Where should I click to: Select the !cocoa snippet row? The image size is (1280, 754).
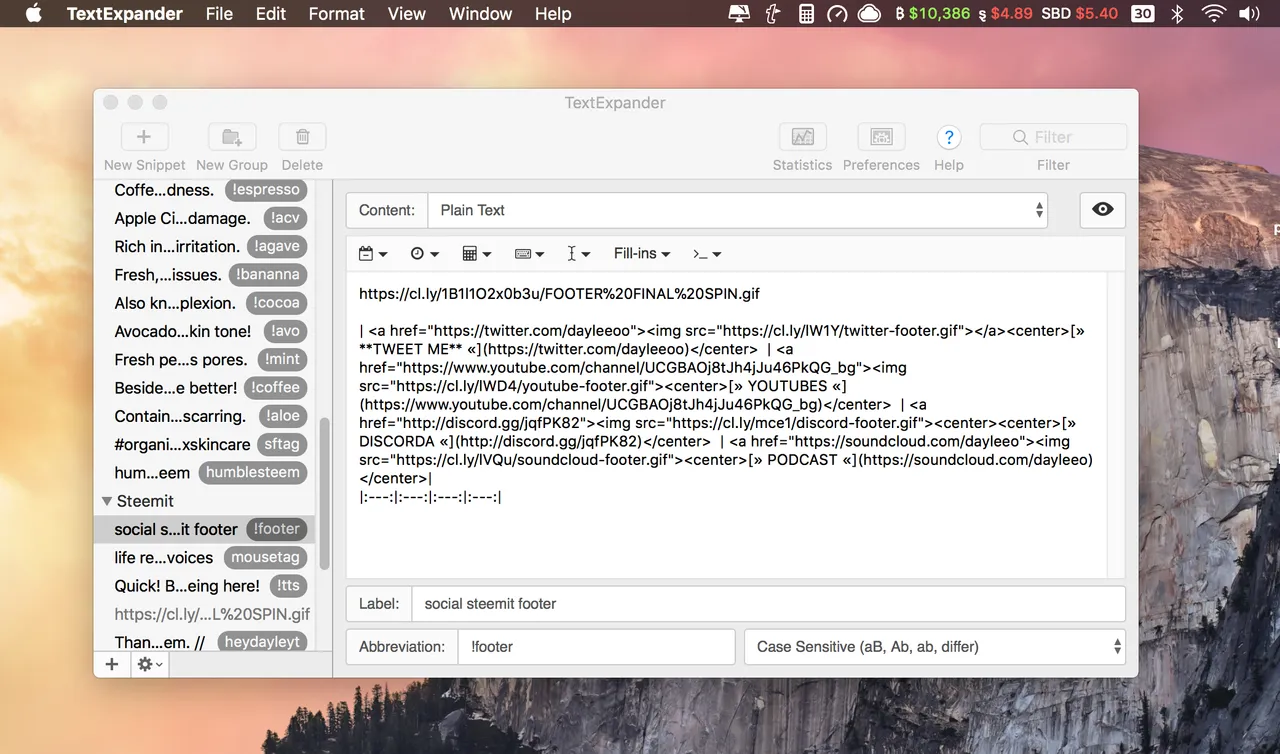(x=205, y=303)
